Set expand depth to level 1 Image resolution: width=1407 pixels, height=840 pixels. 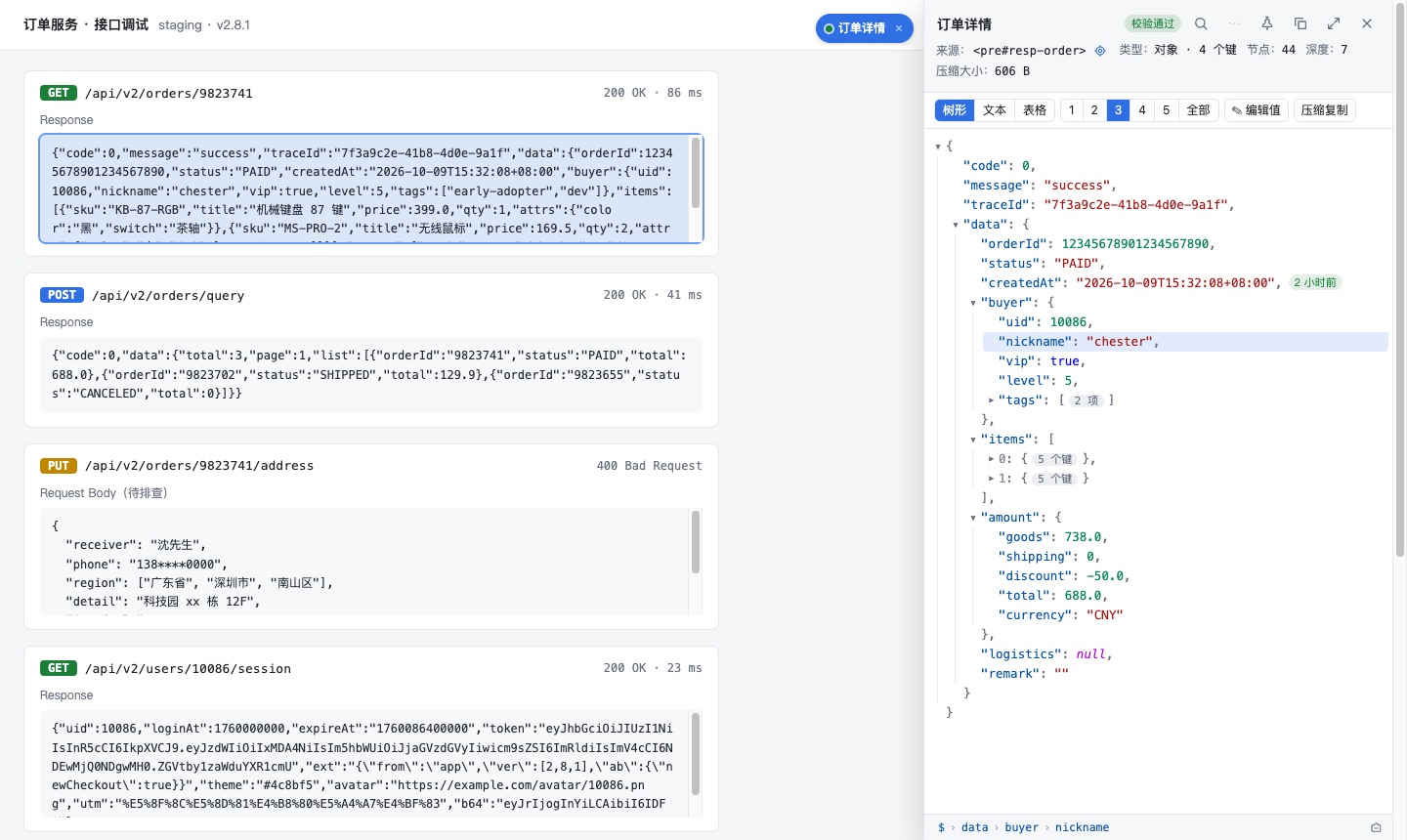(x=1072, y=110)
